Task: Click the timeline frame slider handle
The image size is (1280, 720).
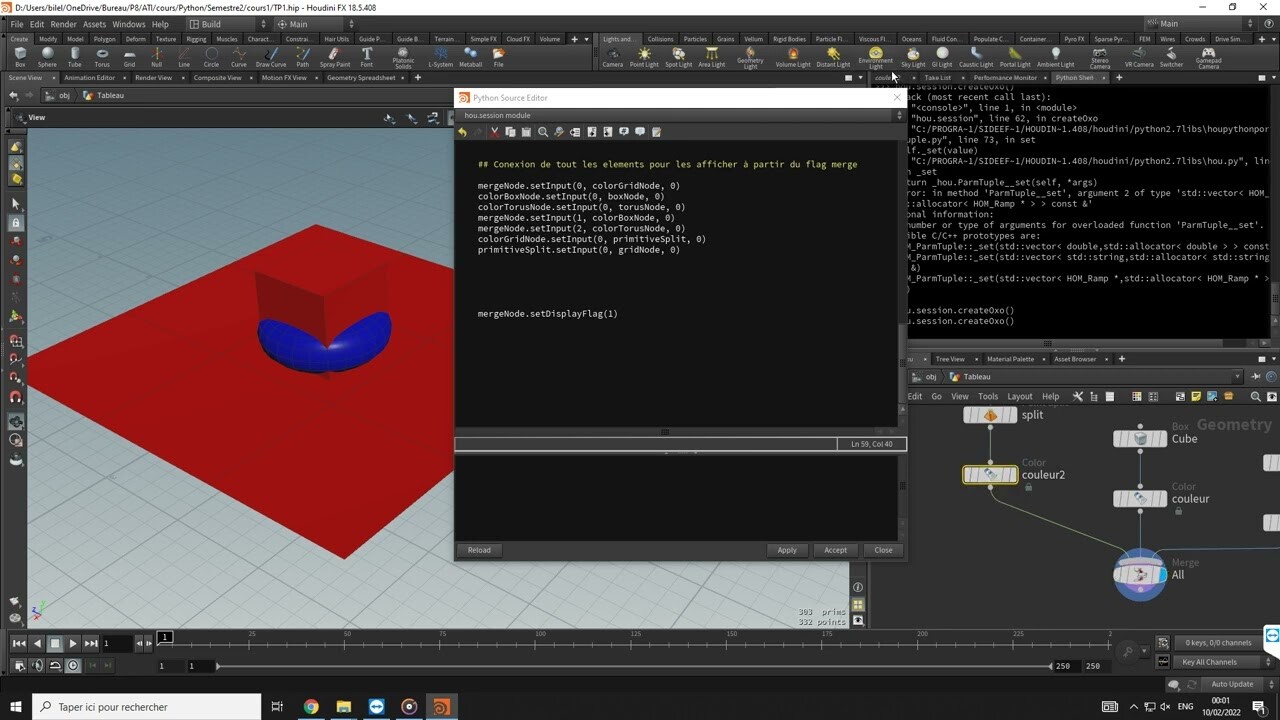Action: 165,637
